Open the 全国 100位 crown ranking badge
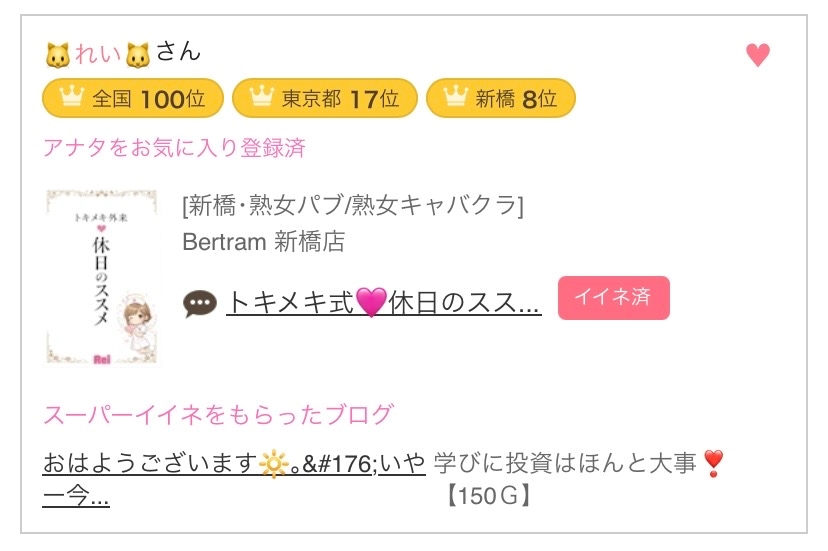Viewport: 828px width, 551px height. tap(132, 99)
